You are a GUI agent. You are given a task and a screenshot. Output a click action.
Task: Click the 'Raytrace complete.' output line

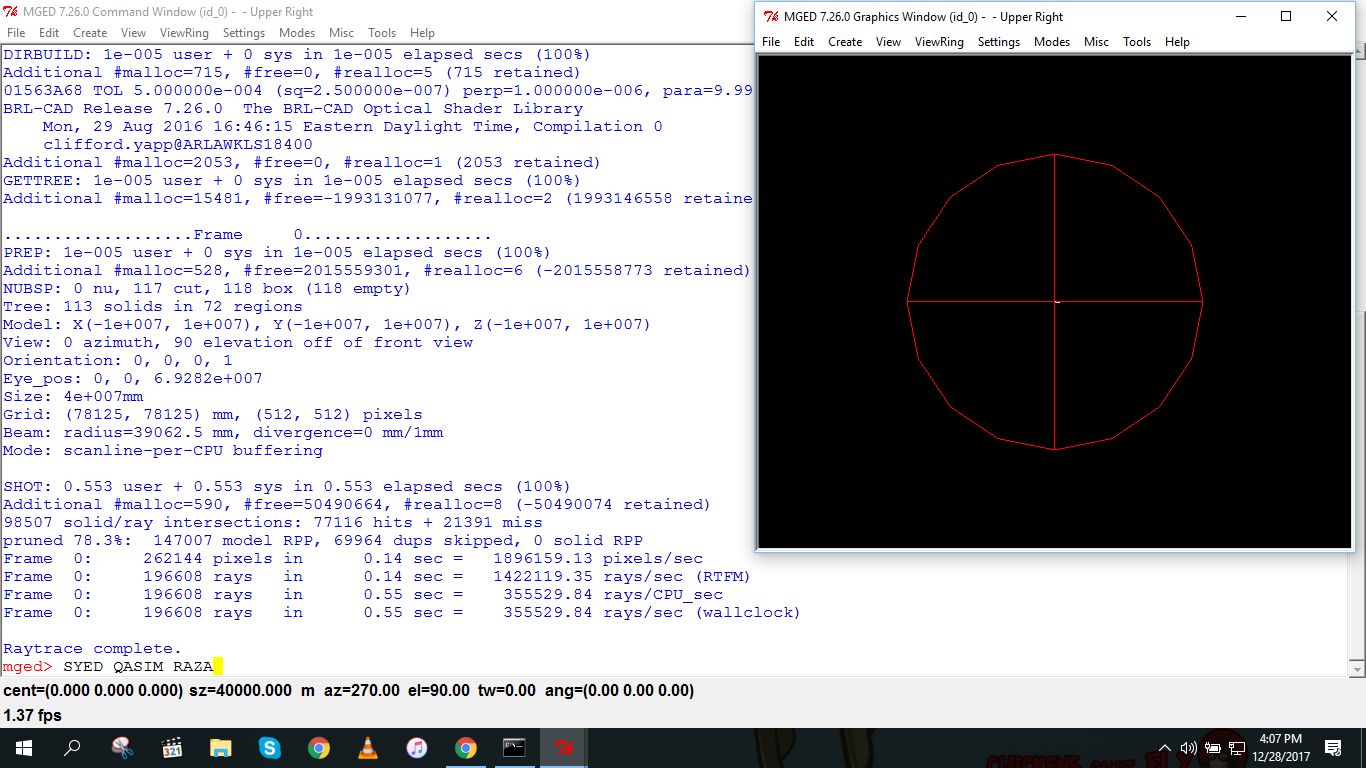93,648
